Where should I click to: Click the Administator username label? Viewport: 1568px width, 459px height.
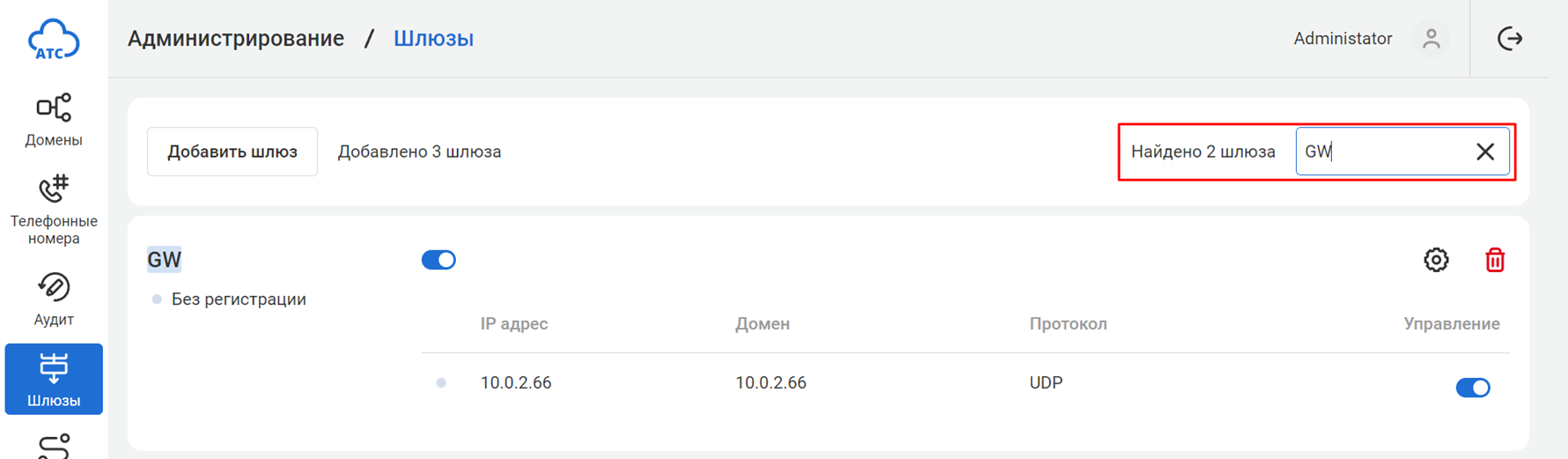[x=1342, y=39]
